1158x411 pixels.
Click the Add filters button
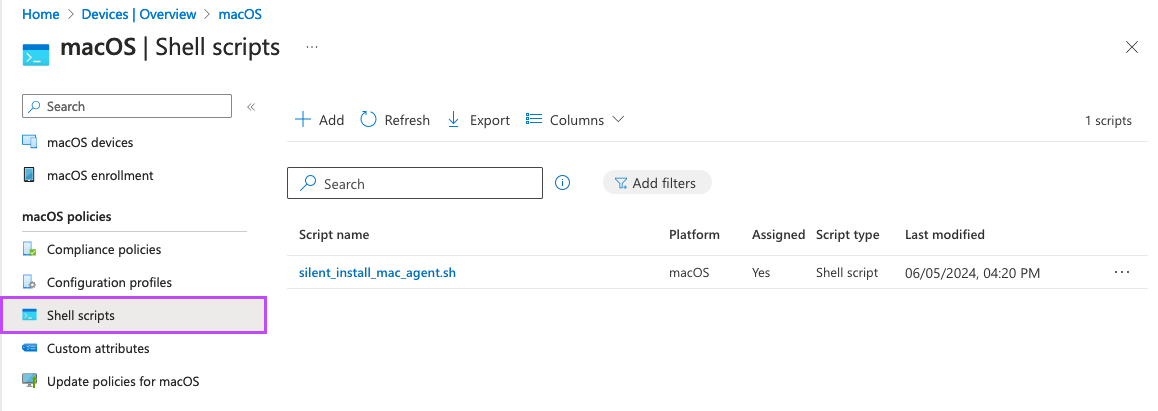coord(656,183)
